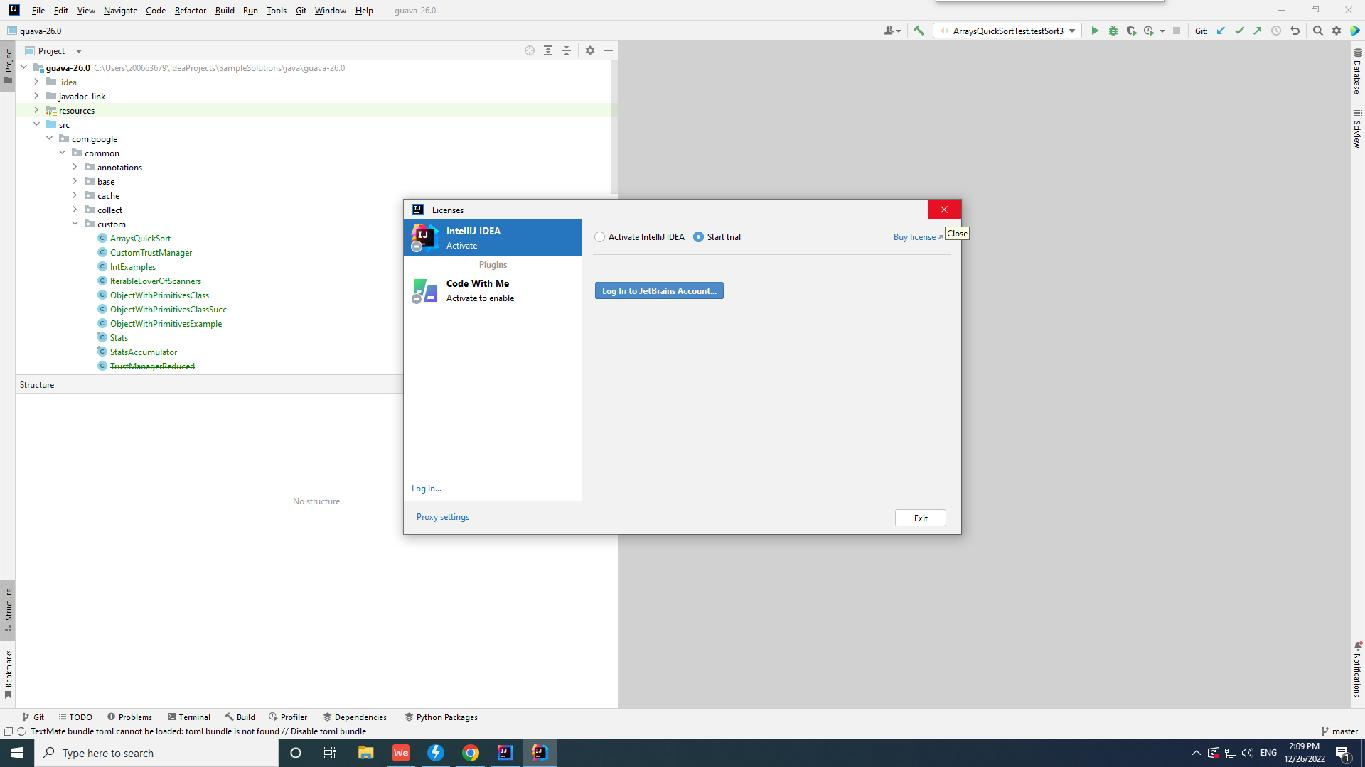Select Code With Me plugin entry
1365x767 pixels.
(x=493, y=291)
